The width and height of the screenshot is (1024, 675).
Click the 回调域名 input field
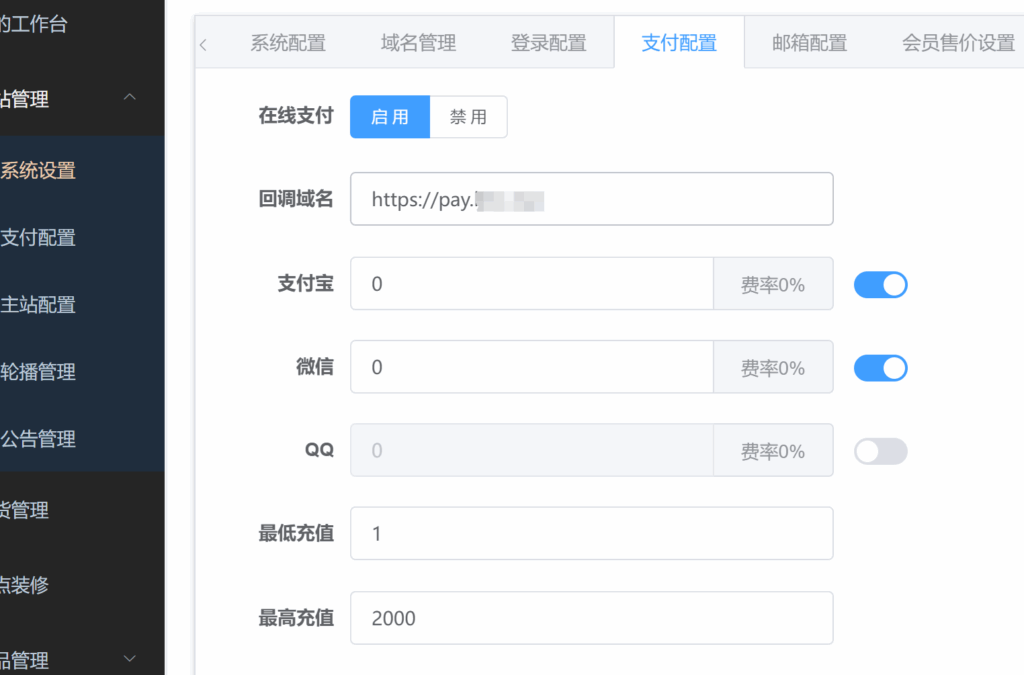(x=592, y=199)
